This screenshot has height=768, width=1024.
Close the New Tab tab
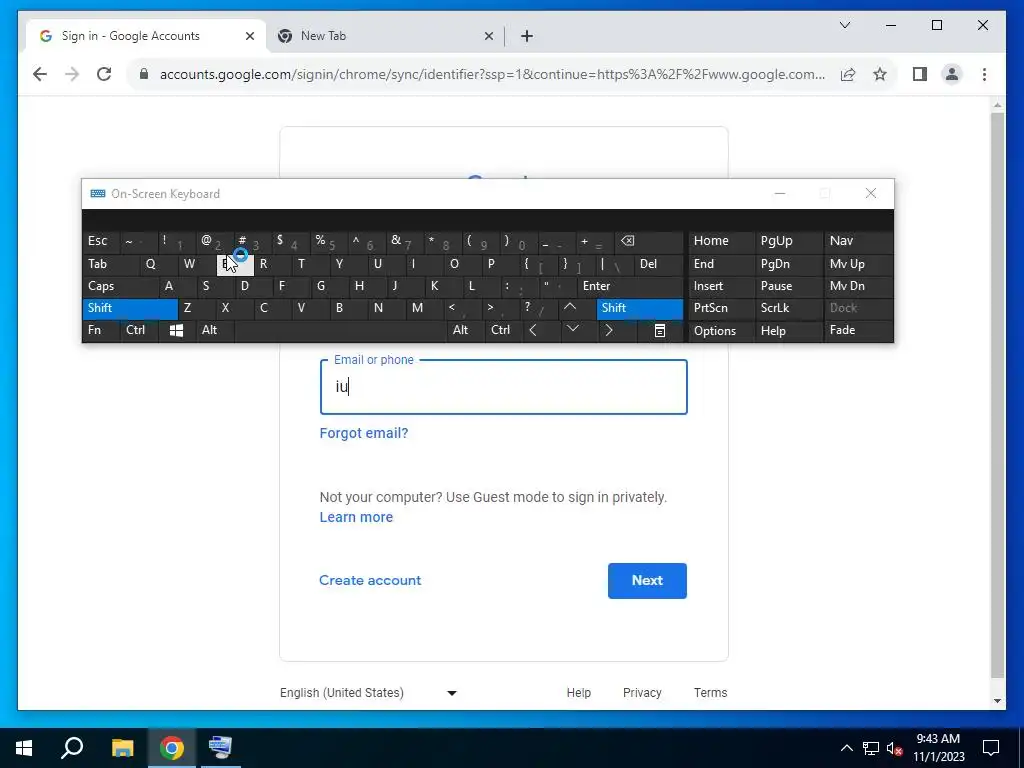pyautogui.click(x=488, y=36)
